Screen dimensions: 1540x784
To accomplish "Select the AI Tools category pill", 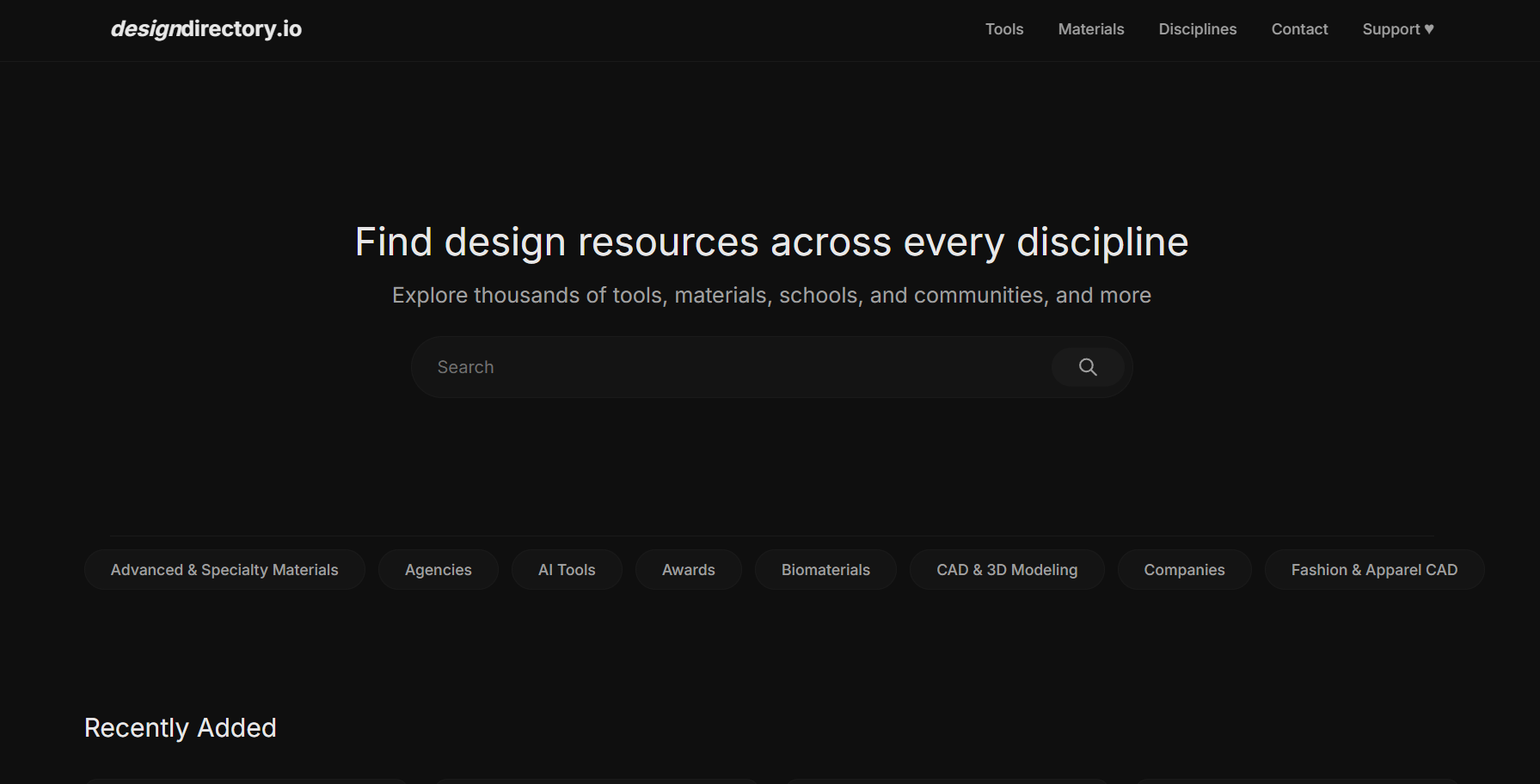I will tap(566, 569).
